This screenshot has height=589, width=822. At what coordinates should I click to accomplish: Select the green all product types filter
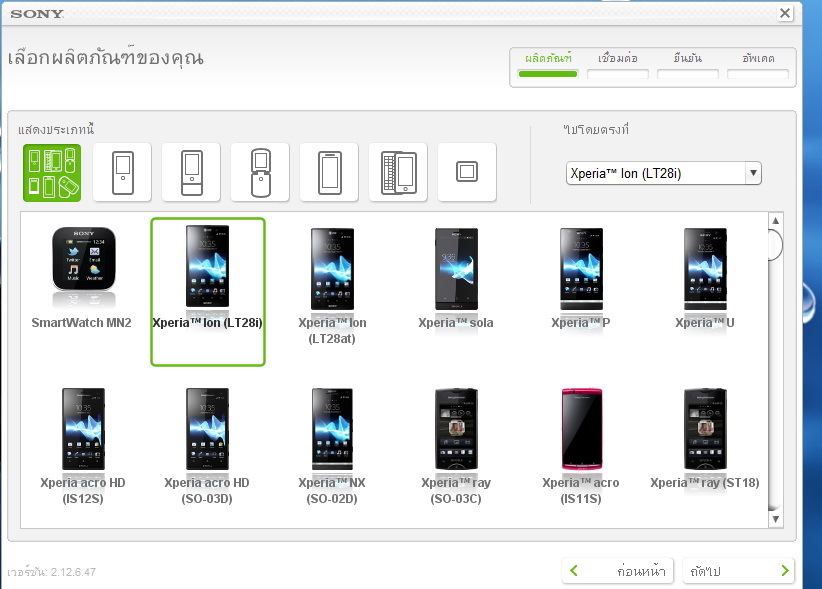coord(52,172)
